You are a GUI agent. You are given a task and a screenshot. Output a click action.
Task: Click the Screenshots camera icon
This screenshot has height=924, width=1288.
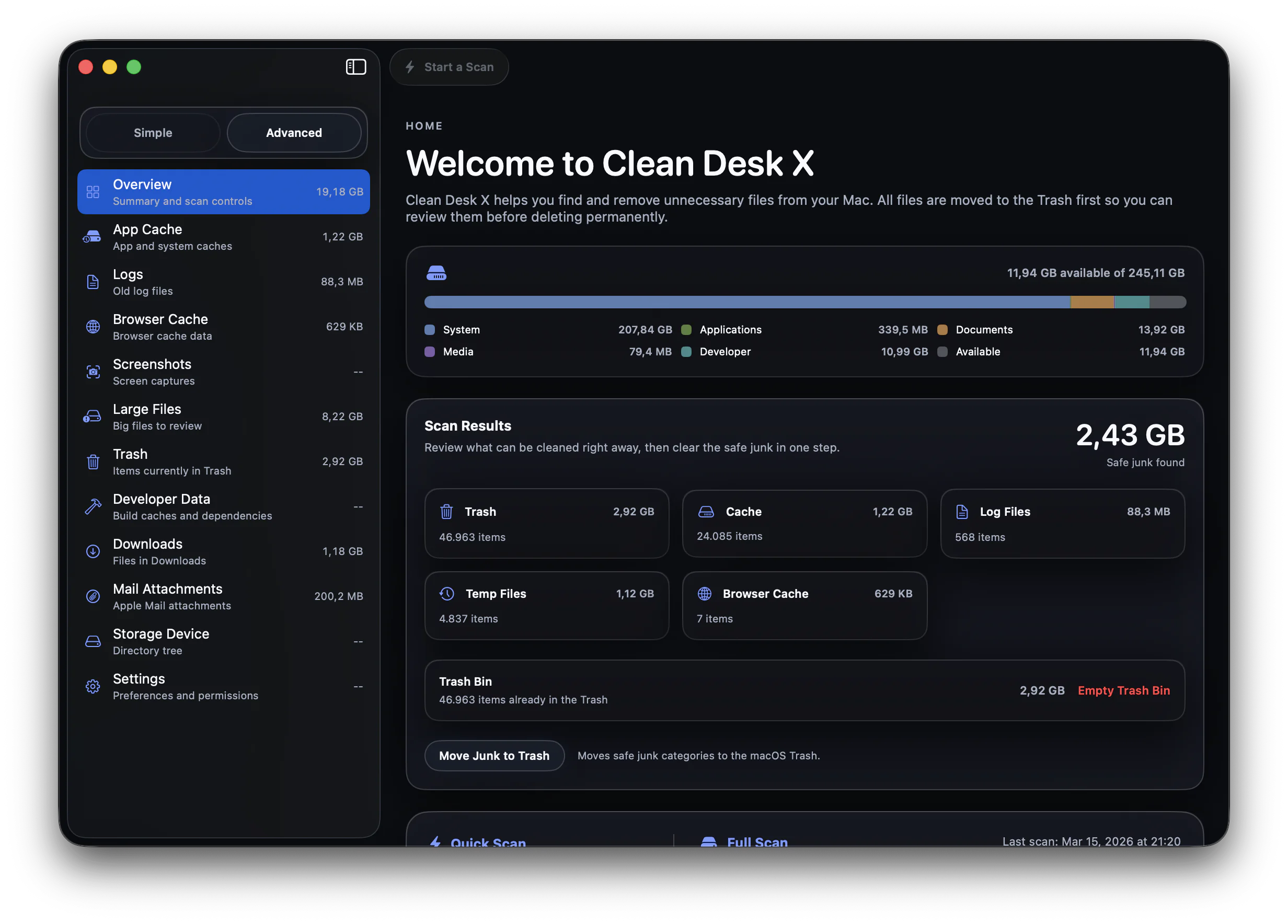[93, 372]
